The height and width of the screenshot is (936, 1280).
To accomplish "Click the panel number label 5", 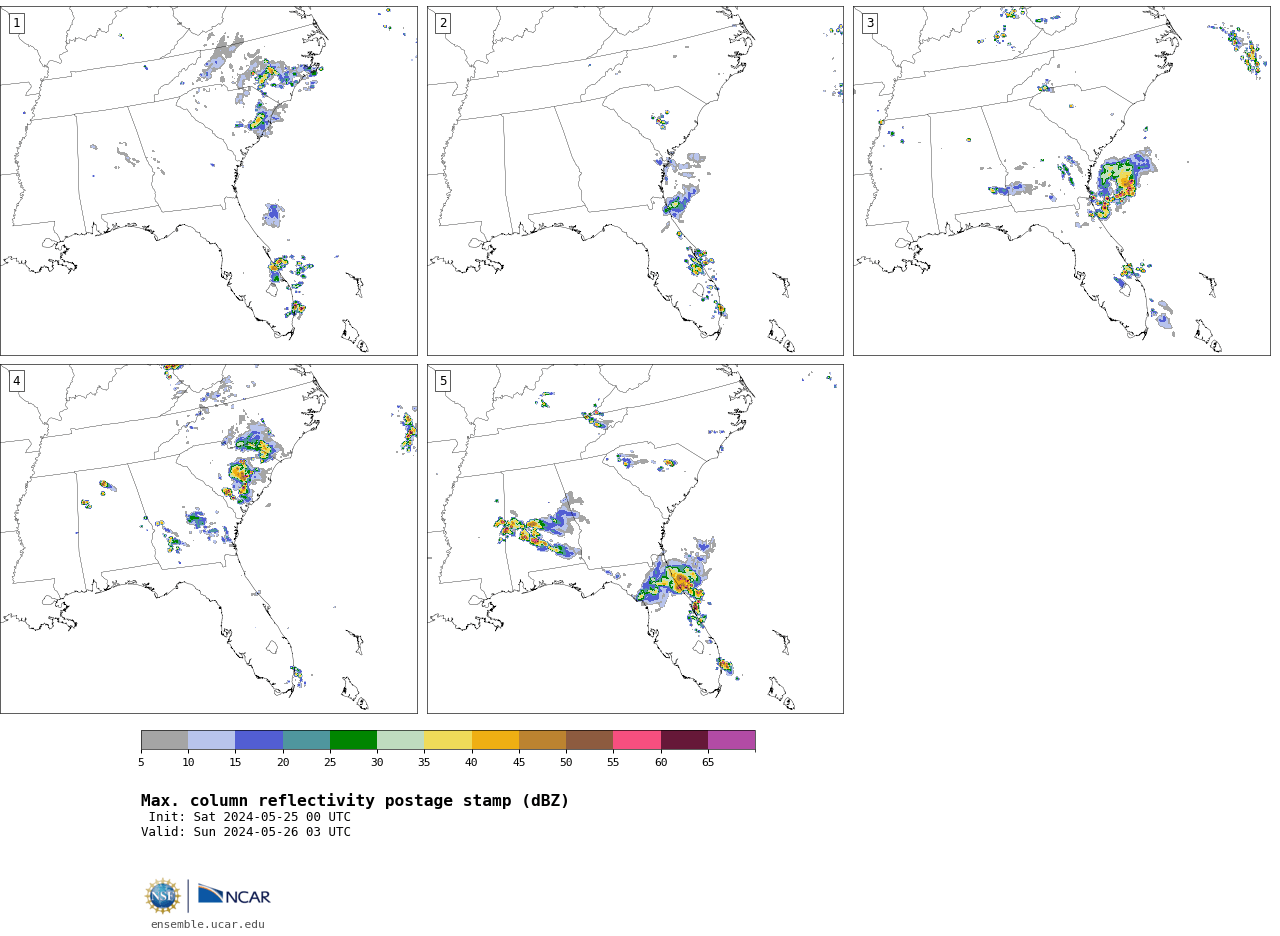I will (x=443, y=381).
